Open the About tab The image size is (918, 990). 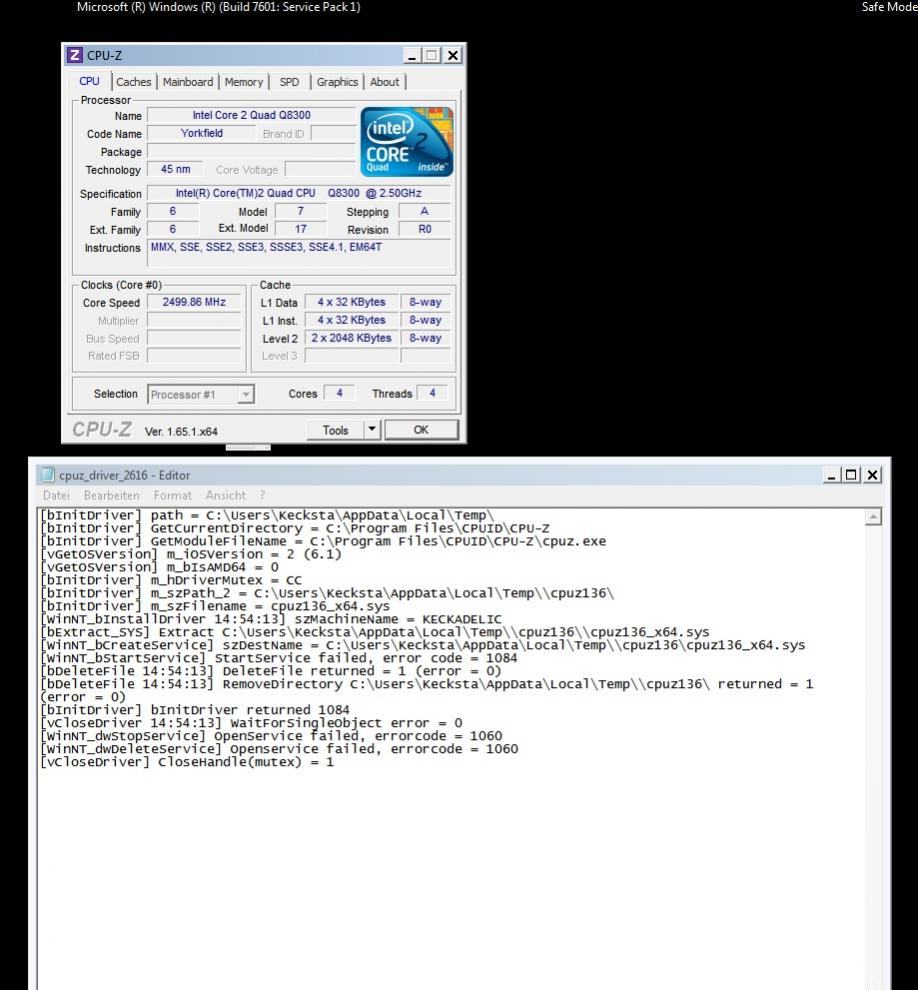coord(384,82)
